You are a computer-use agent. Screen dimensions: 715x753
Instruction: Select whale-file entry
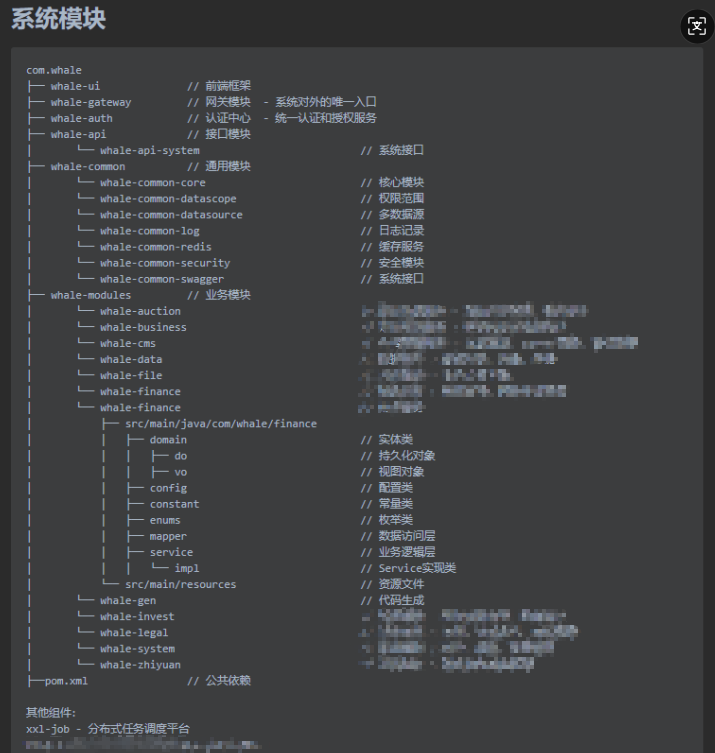coord(131,376)
